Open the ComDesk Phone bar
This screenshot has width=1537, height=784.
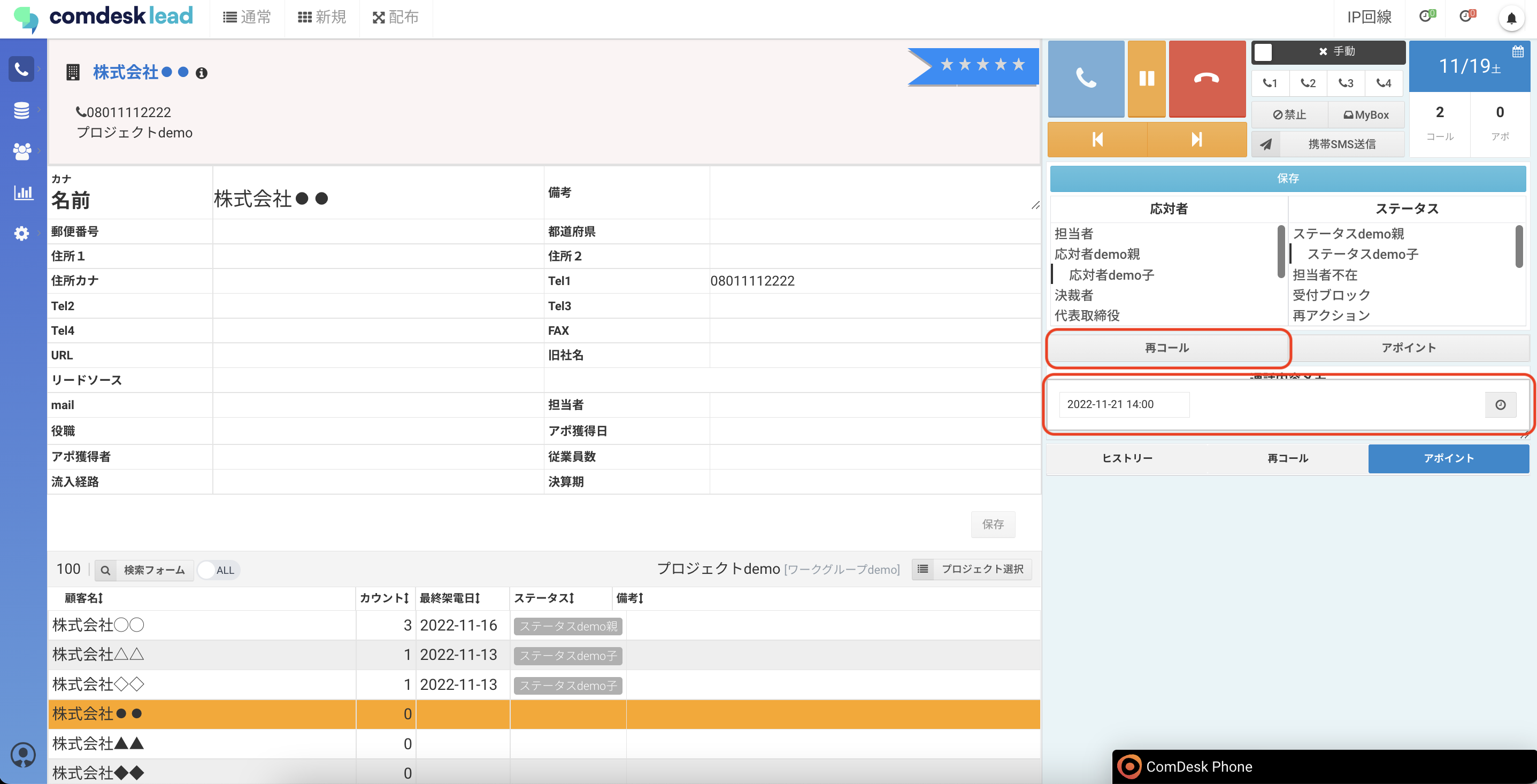[1324, 767]
